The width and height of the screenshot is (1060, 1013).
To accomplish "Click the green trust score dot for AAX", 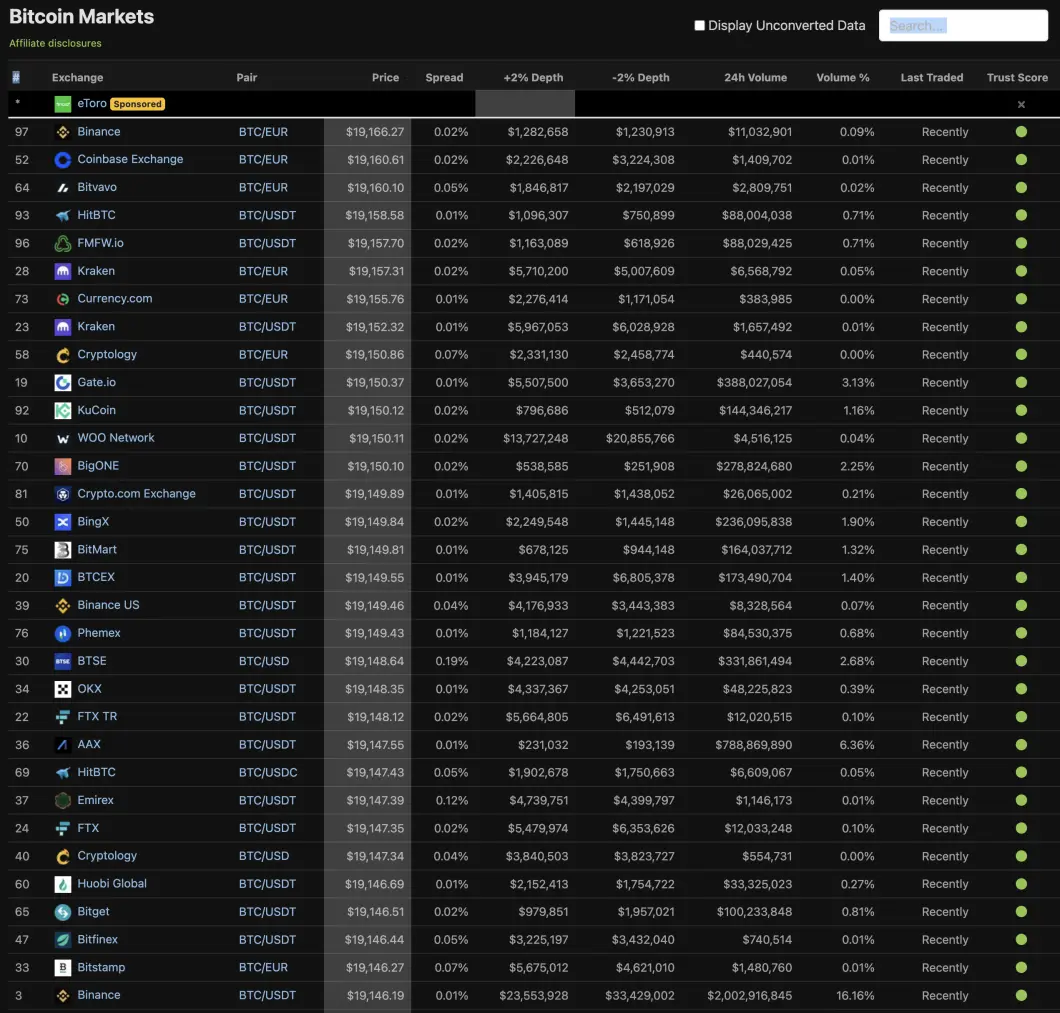I will pyautogui.click(x=1021, y=745).
